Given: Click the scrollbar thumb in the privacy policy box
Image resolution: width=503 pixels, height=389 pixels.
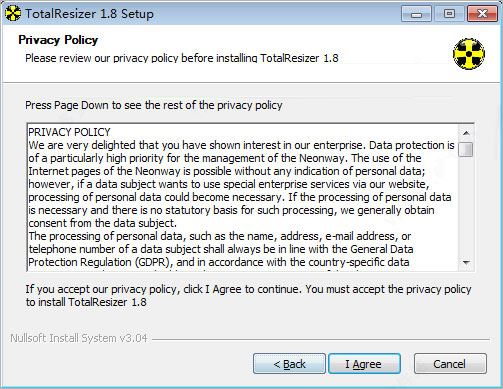Looking at the screenshot, I should pyautogui.click(x=466, y=149).
